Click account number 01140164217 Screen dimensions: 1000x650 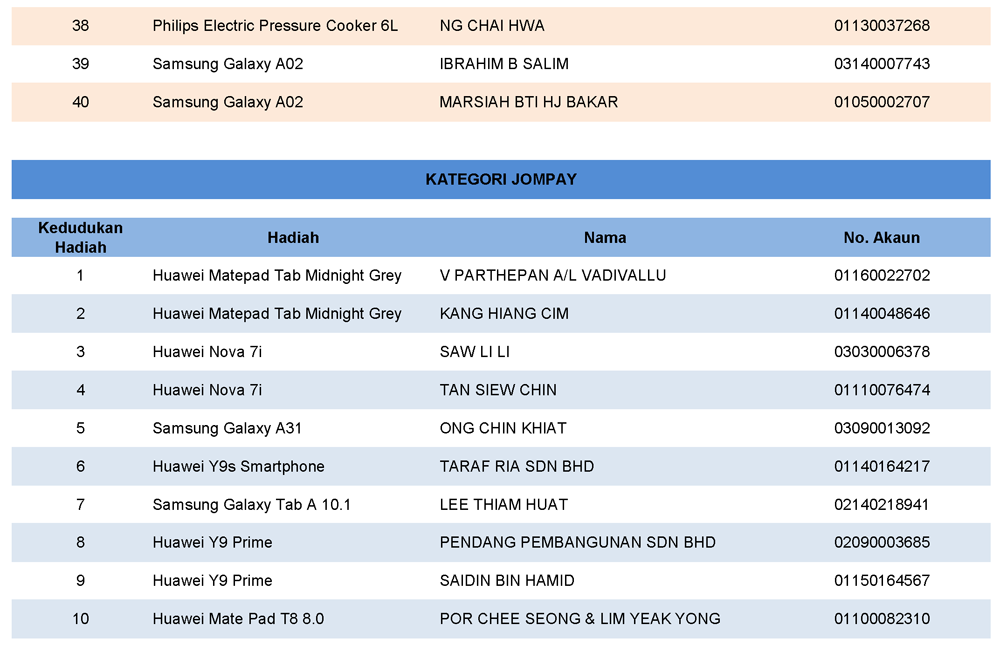(x=881, y=466)
